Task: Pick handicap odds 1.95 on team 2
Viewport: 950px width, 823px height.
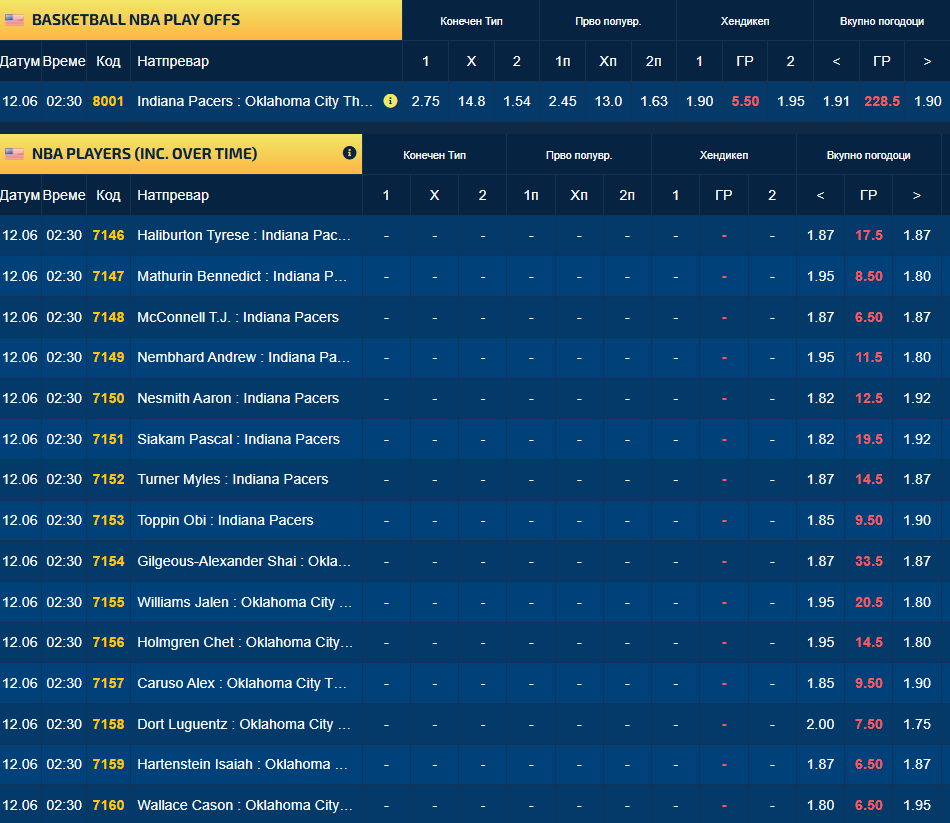Action: click(791, 101)
